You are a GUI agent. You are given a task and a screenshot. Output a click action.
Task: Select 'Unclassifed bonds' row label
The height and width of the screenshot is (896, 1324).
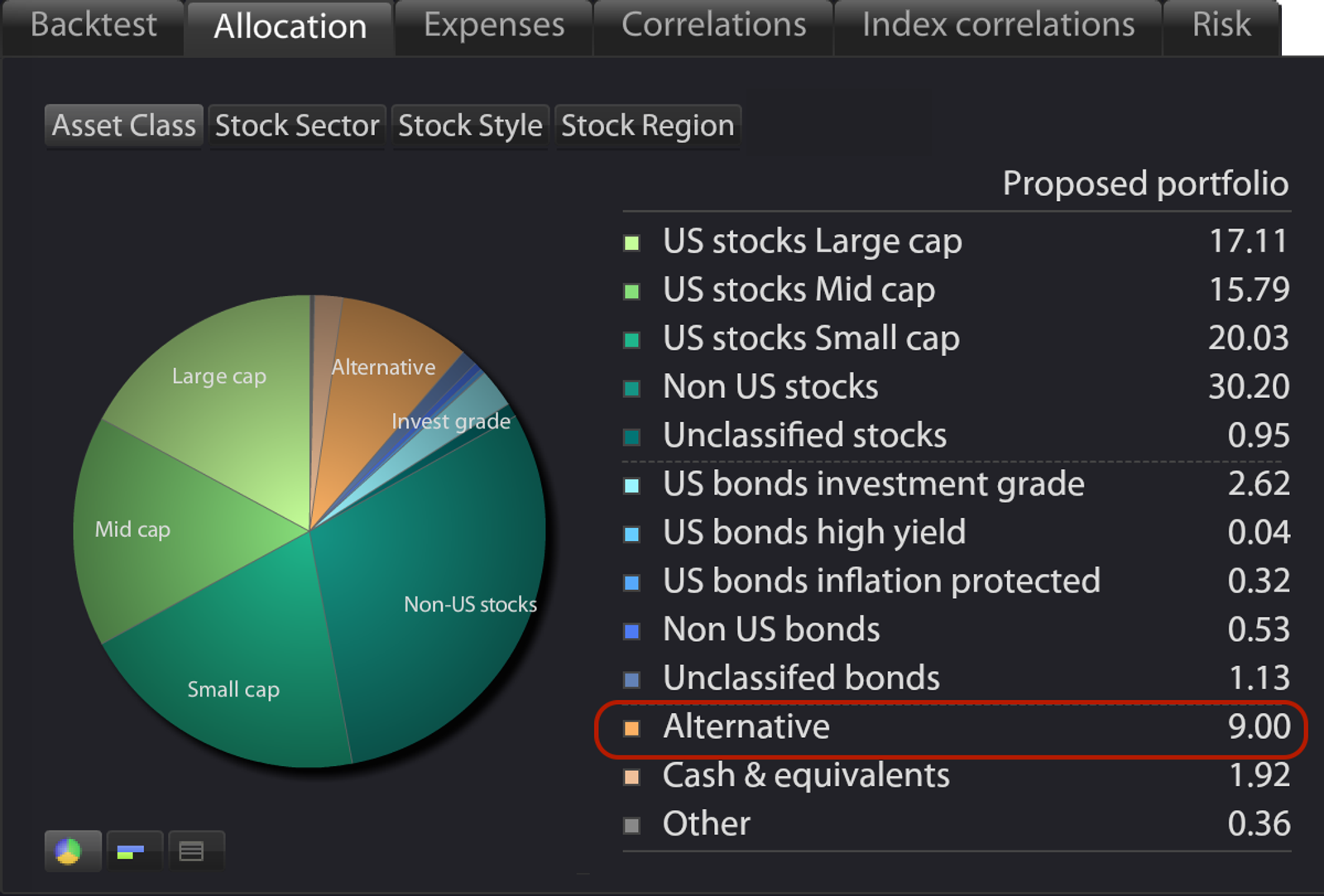801,678
